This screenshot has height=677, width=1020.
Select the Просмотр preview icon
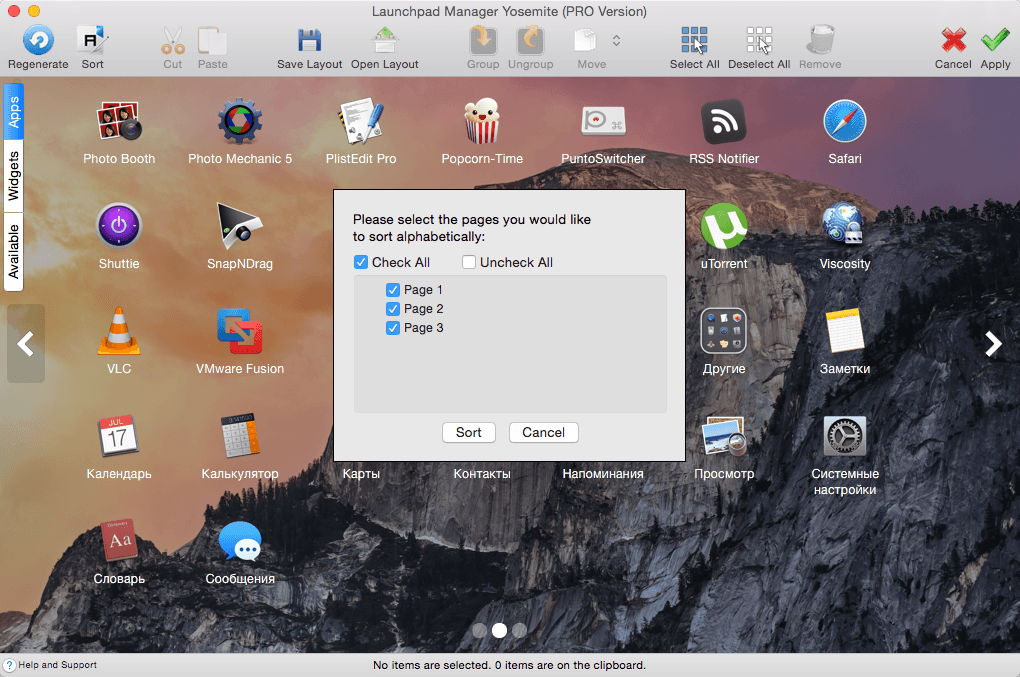tap(724, 436)
